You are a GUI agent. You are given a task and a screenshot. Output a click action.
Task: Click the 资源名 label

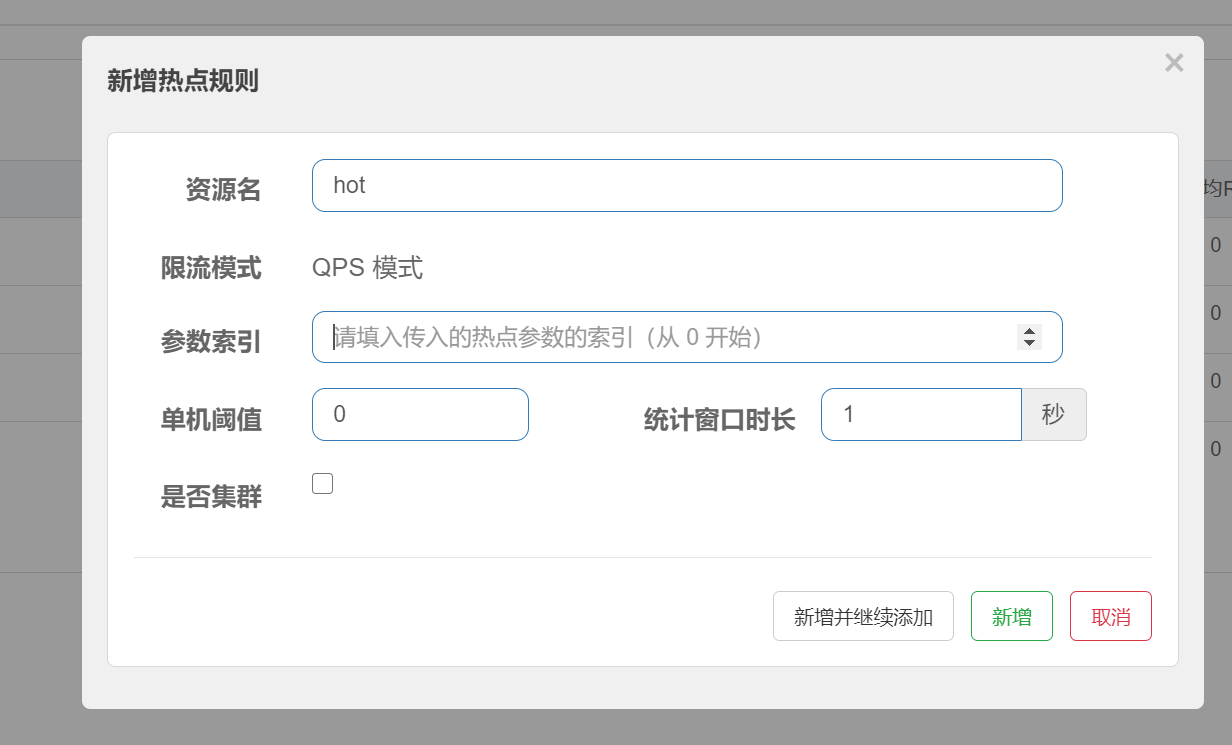(x=223, y=189)
